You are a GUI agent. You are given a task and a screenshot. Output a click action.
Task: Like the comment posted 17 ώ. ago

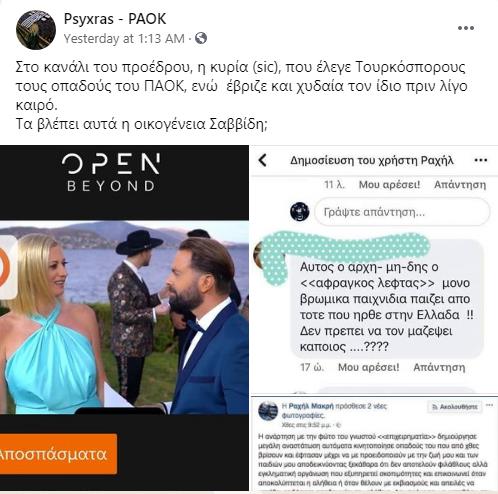(x=368, y=367)
